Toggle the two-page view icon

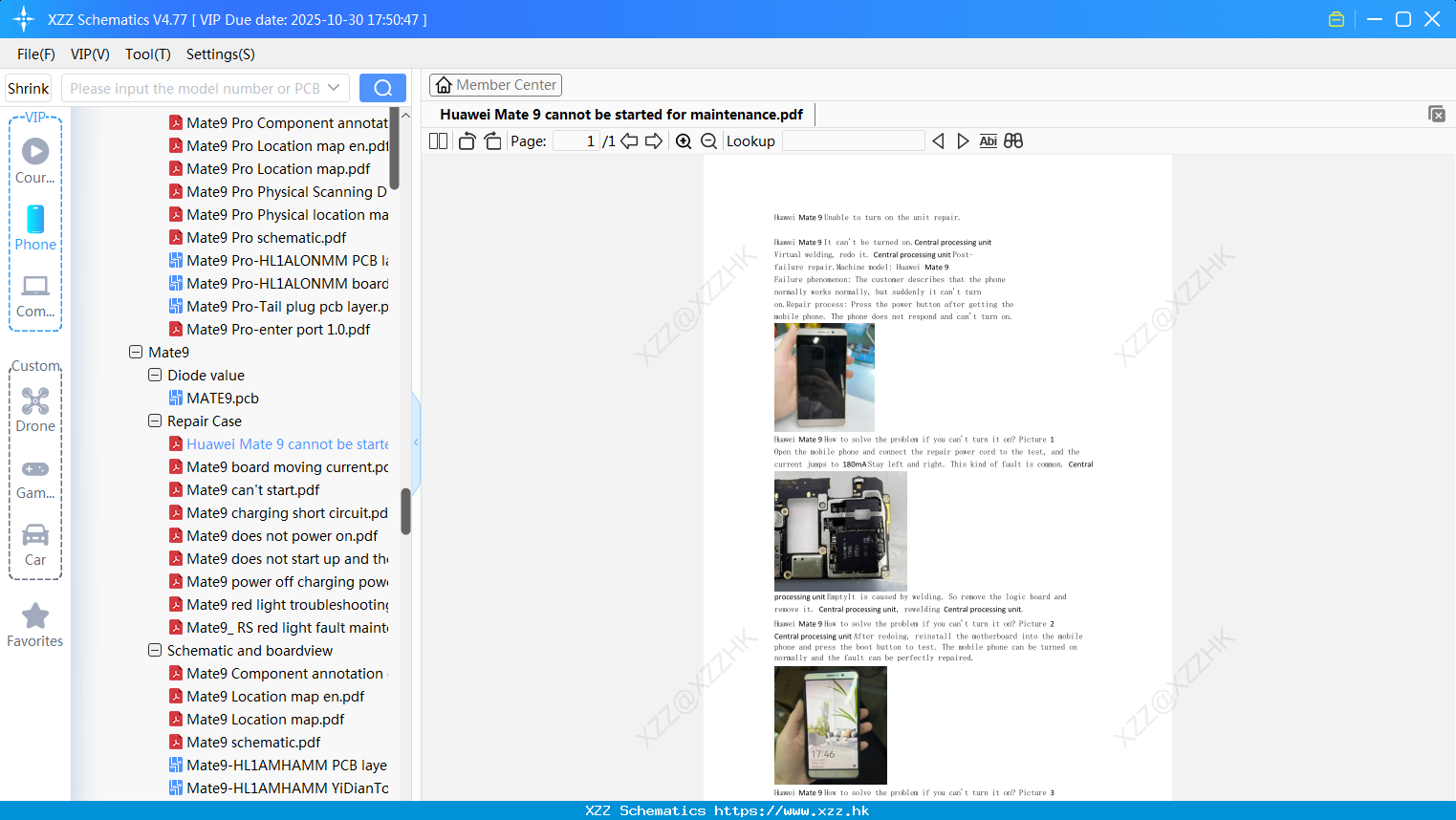click(x=439, y=141)
